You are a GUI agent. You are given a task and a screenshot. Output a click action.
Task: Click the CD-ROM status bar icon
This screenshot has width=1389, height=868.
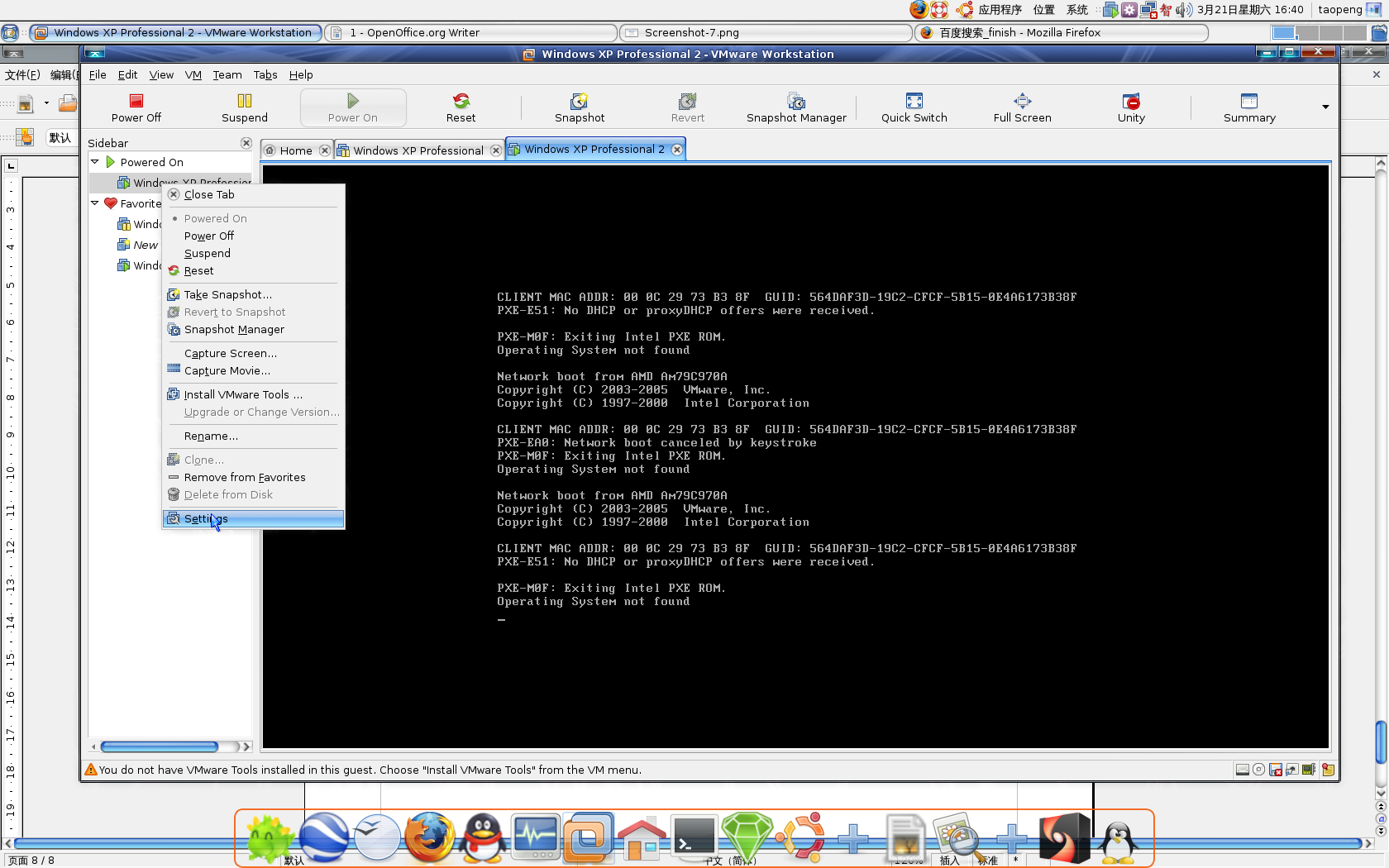click(x=1258, y=770)
